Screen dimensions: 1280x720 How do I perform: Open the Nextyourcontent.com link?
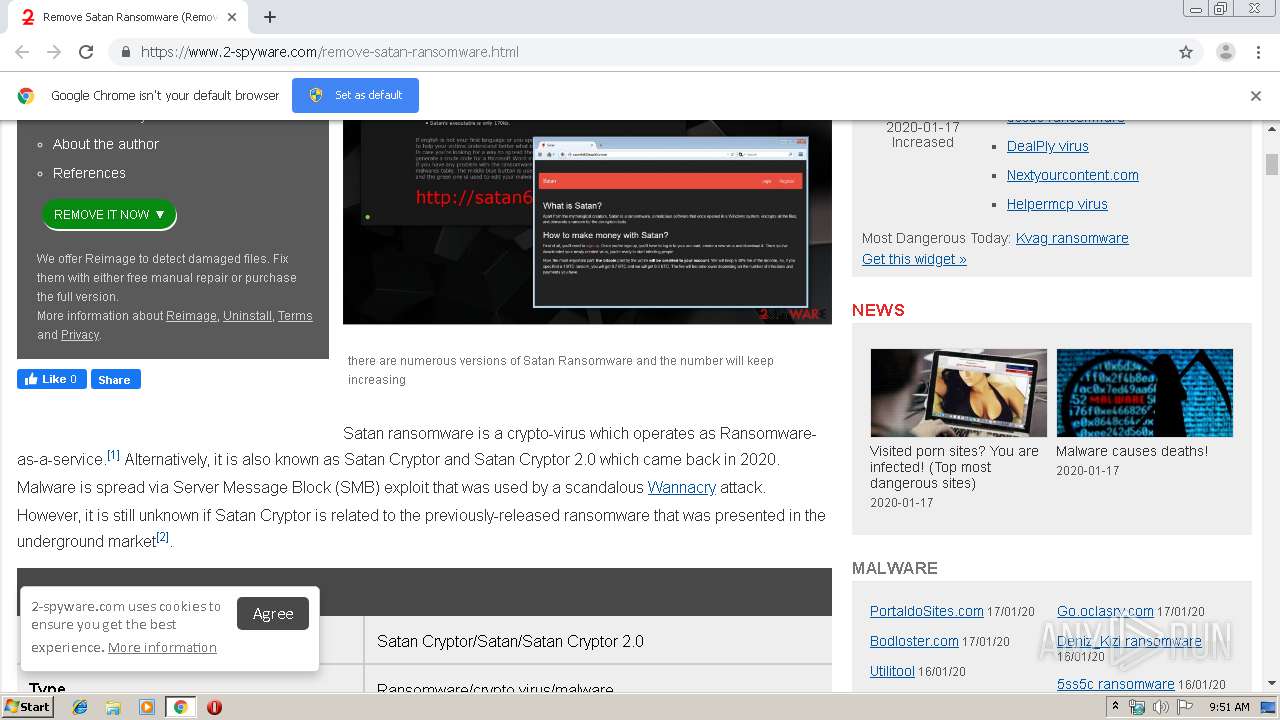tap(1073, 175)
